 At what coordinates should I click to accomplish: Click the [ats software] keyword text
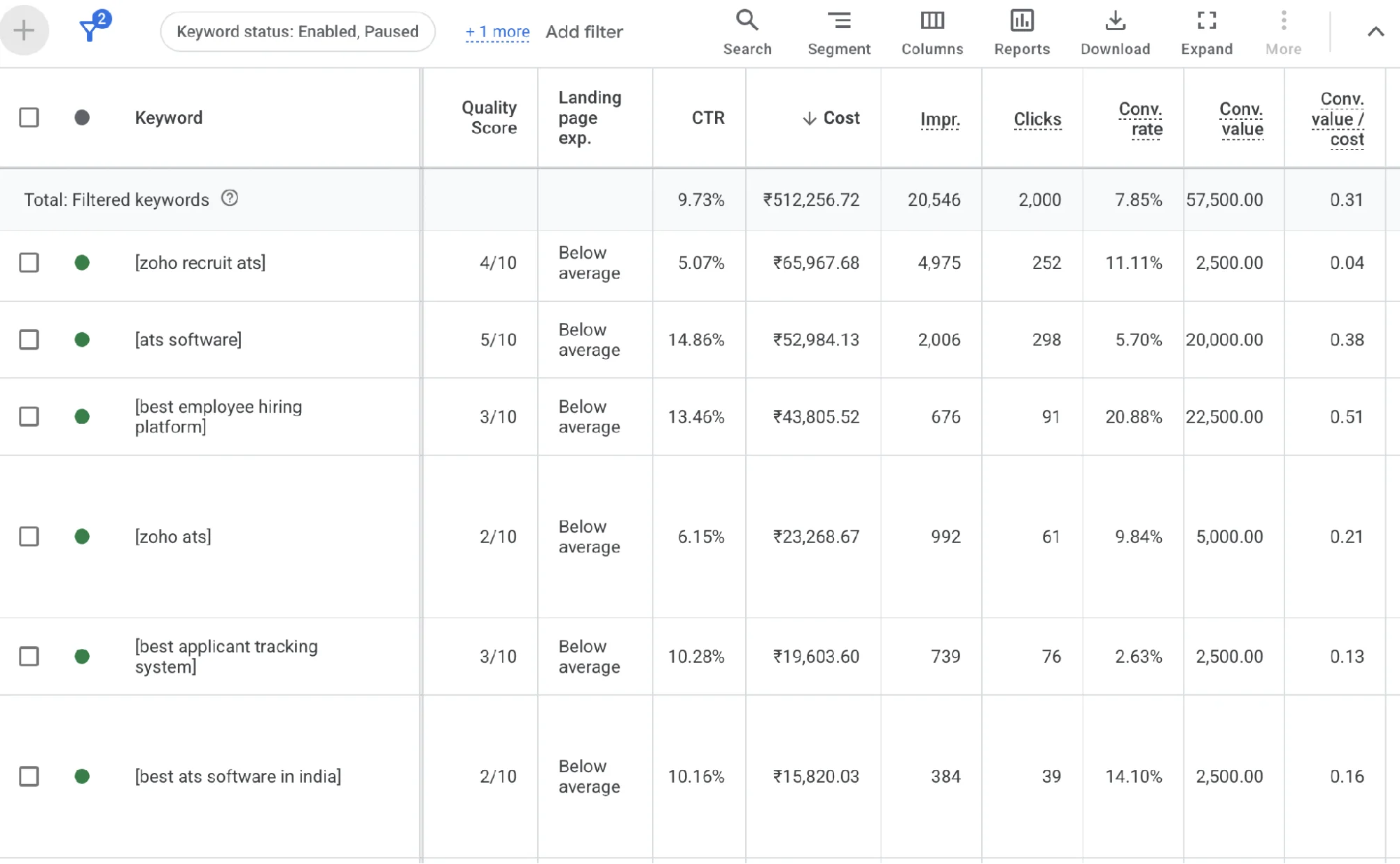(188, 340)
